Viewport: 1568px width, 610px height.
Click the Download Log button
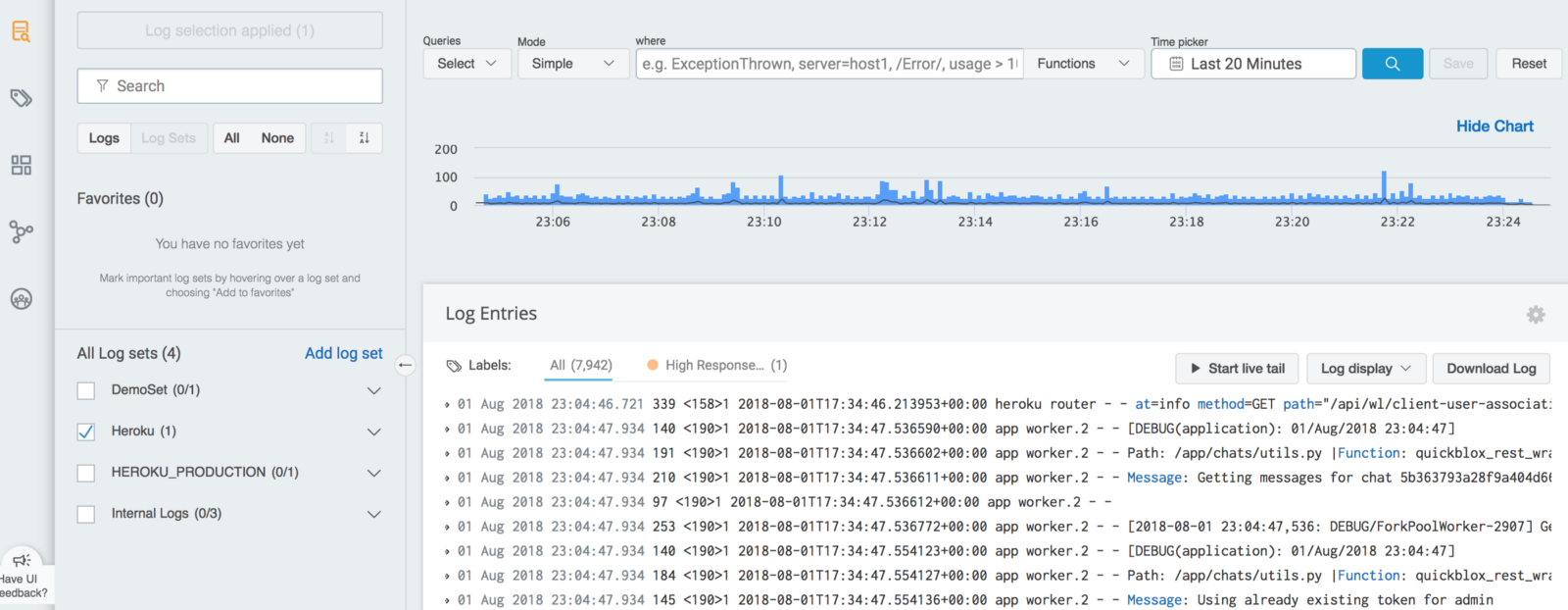pyautogui.click(x=1491, y=369)
